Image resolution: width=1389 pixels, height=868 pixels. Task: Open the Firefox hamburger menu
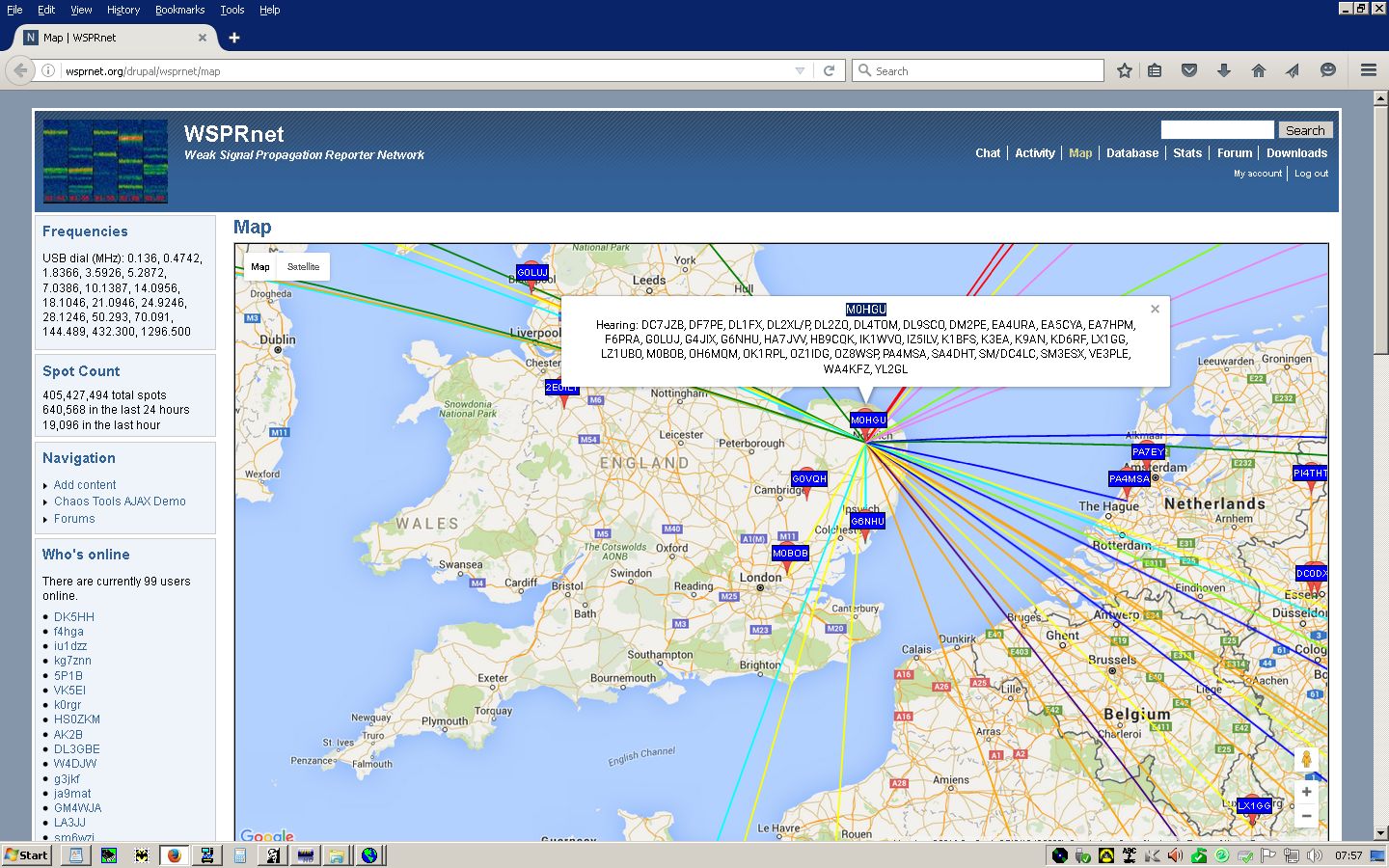click(1369, 70)
